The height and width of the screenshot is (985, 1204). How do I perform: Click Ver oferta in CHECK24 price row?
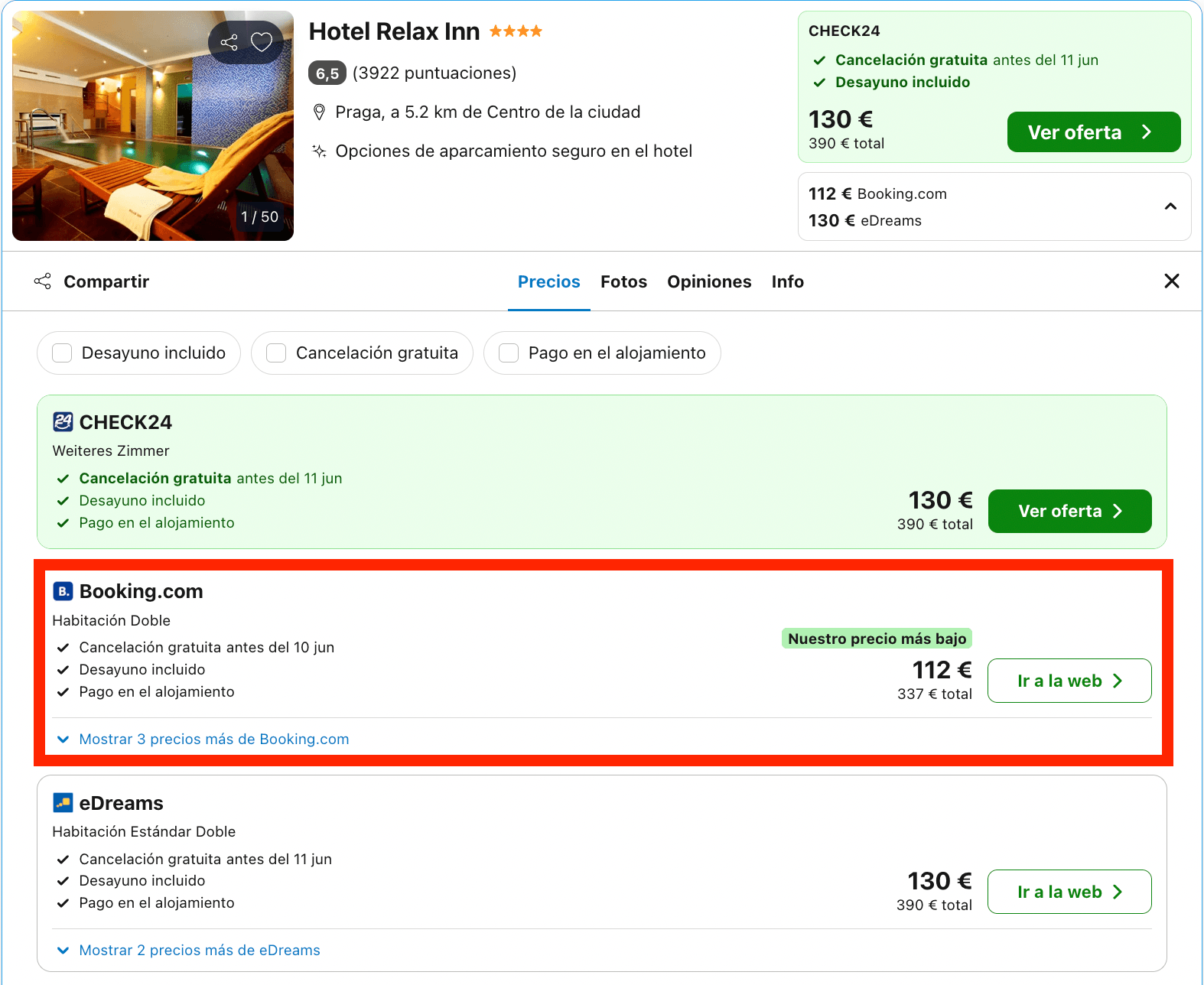click(1070, 511)
